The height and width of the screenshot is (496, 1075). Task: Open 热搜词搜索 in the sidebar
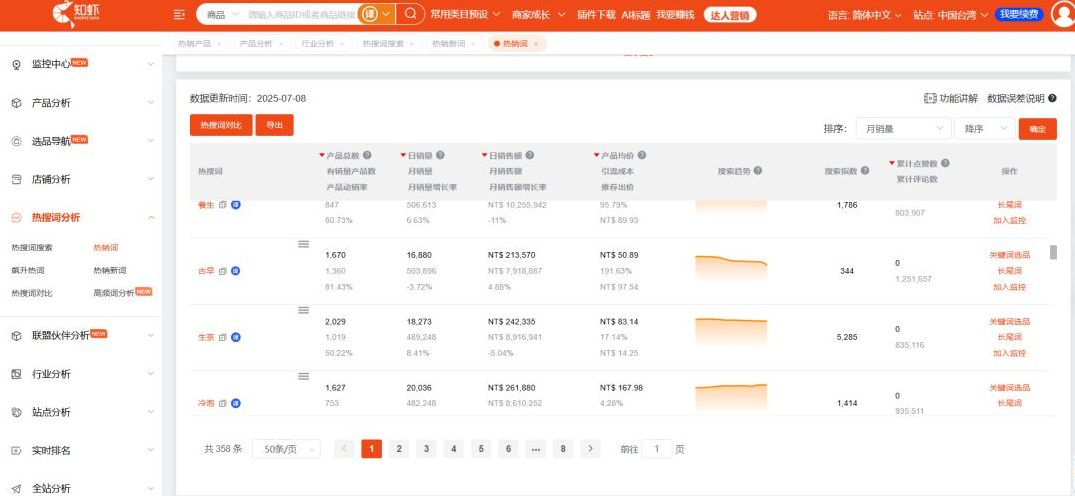point(32,248)
